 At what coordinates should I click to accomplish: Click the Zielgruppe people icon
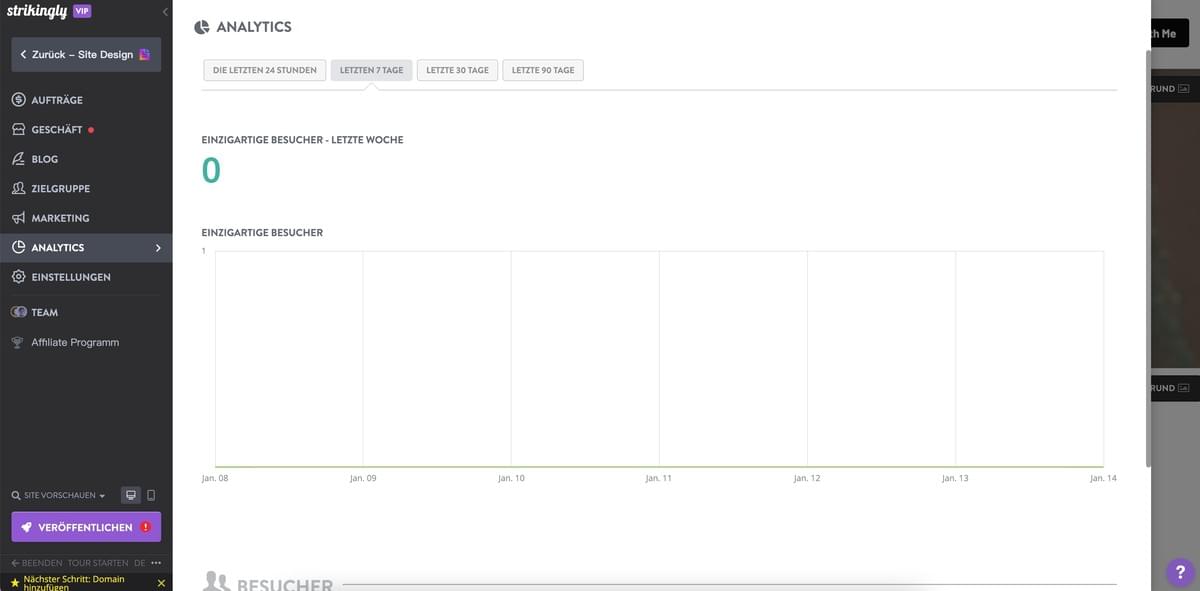(x=17, y=188)
